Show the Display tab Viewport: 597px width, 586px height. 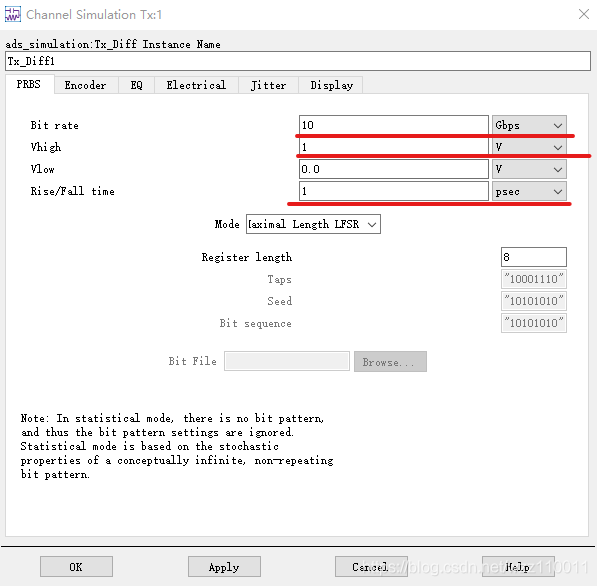331,85
